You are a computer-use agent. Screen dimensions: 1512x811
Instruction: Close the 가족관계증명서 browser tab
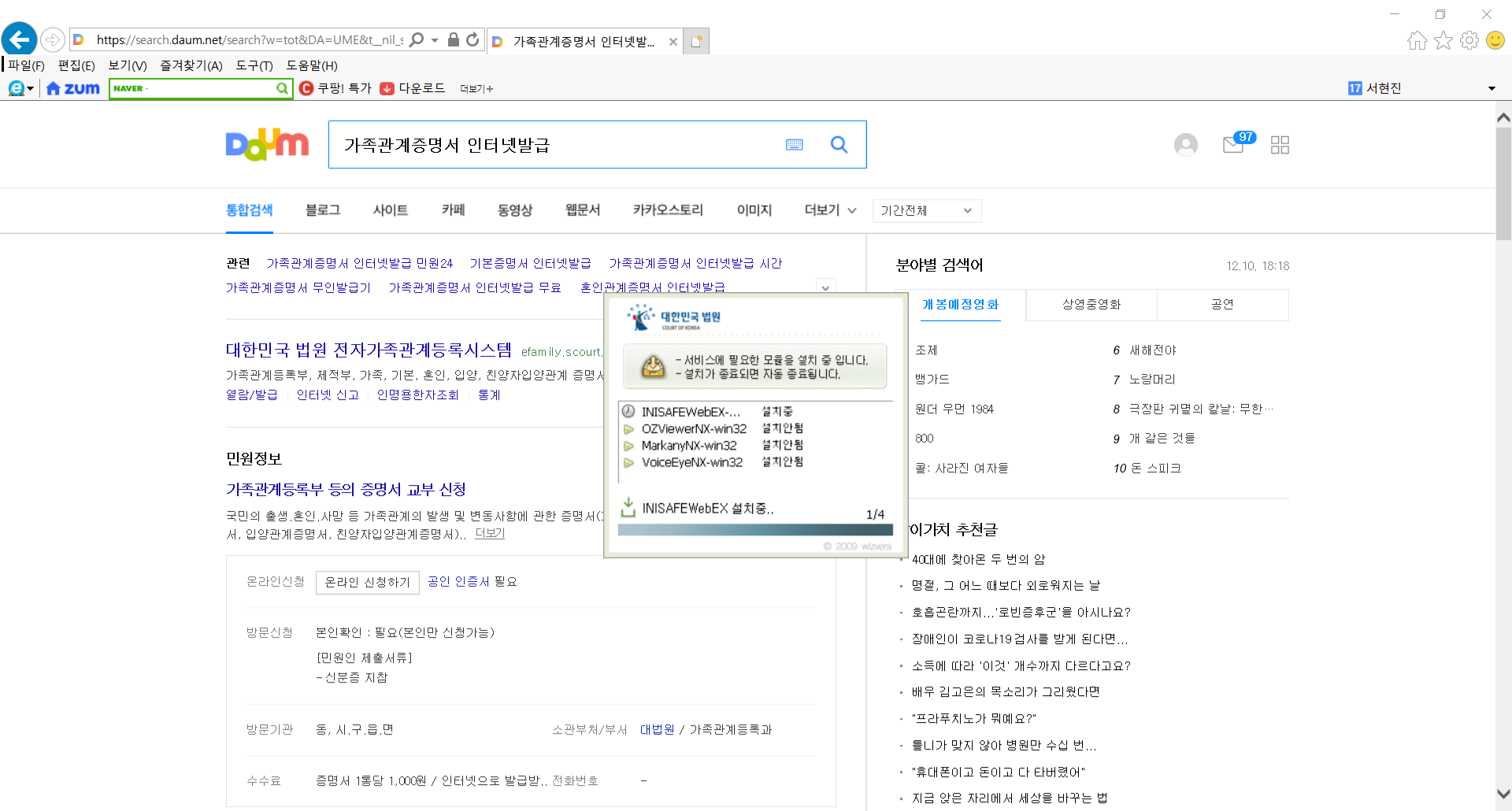pyautogui.click(x=673, y=42)
